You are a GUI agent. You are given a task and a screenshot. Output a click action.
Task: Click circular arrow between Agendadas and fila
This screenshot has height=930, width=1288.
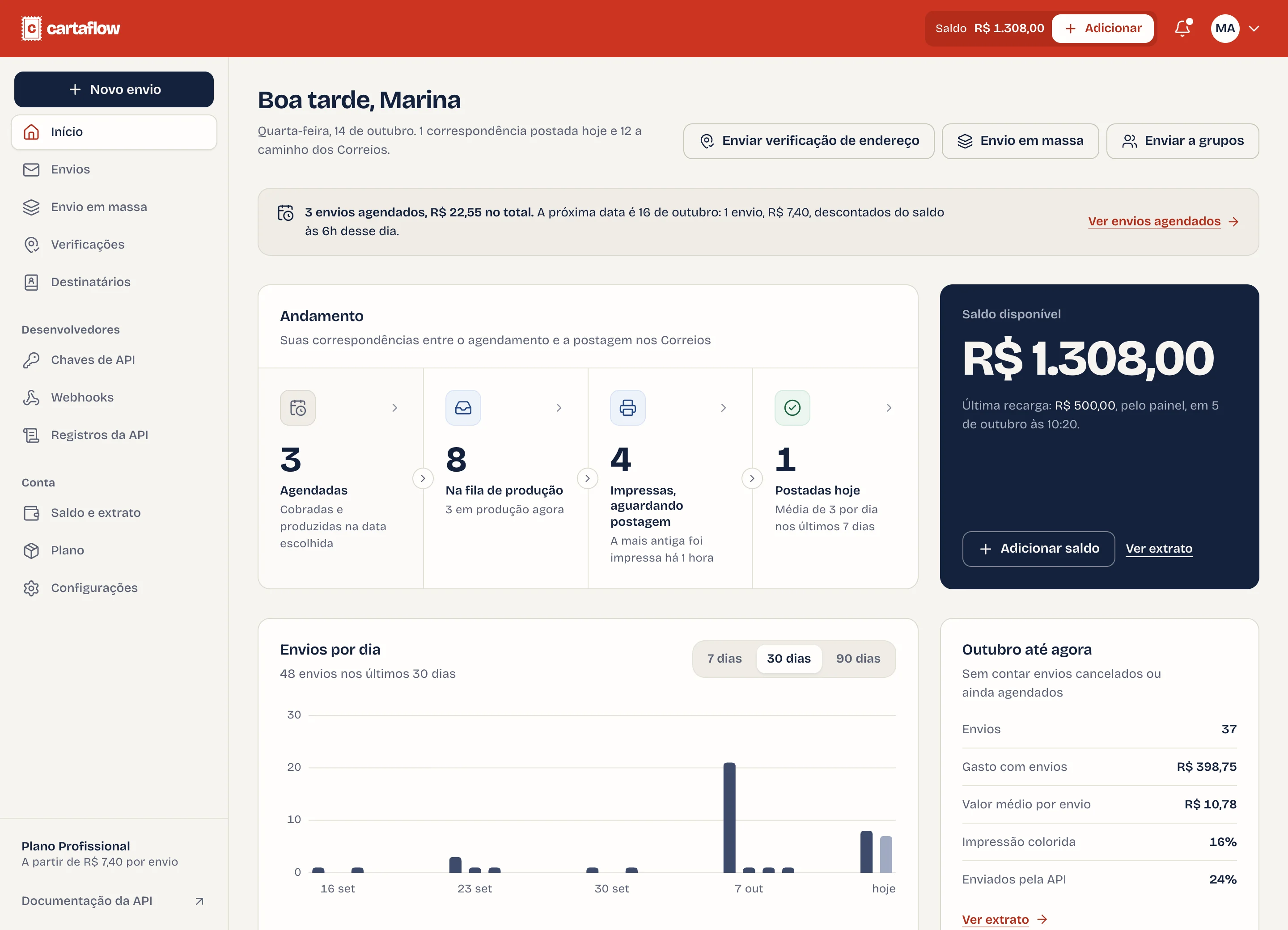423,478
